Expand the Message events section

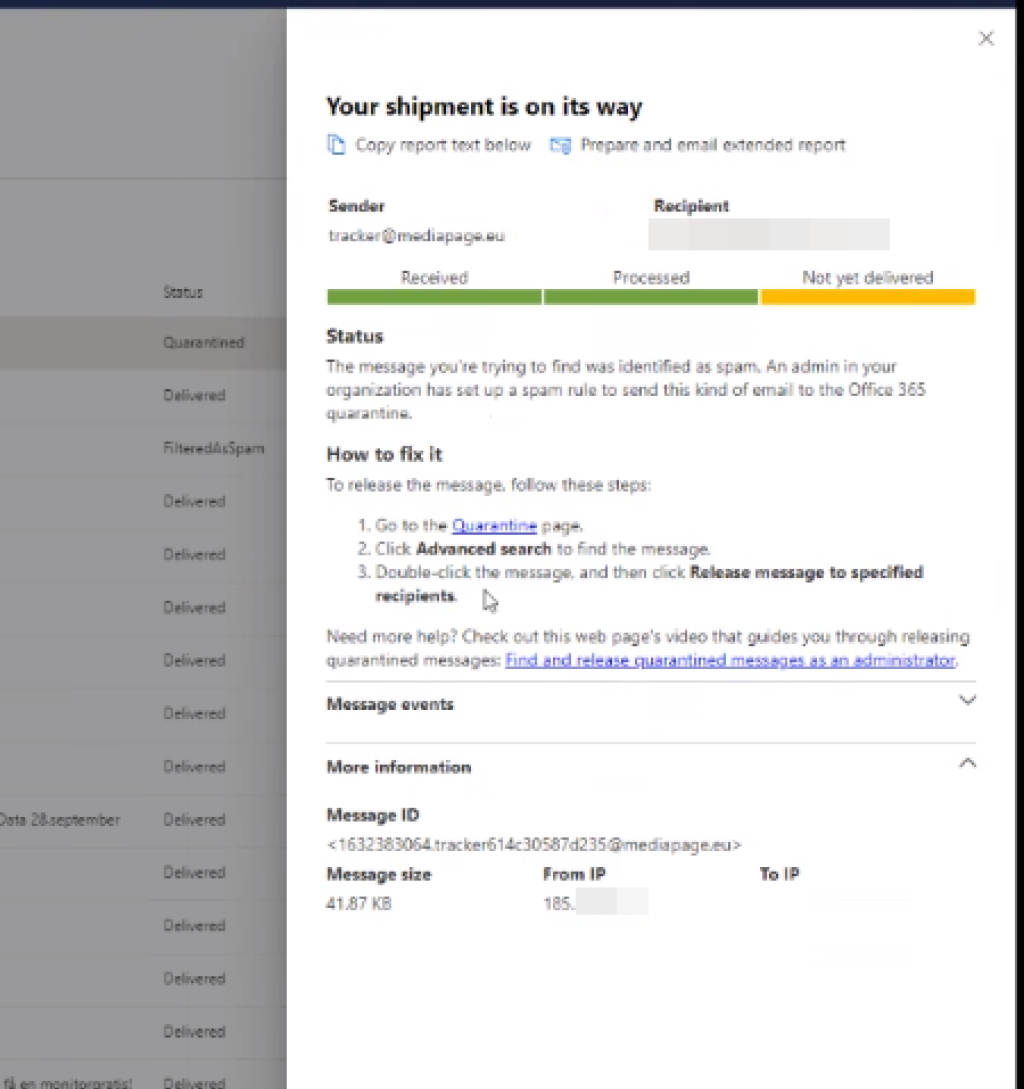coord(389,704)
